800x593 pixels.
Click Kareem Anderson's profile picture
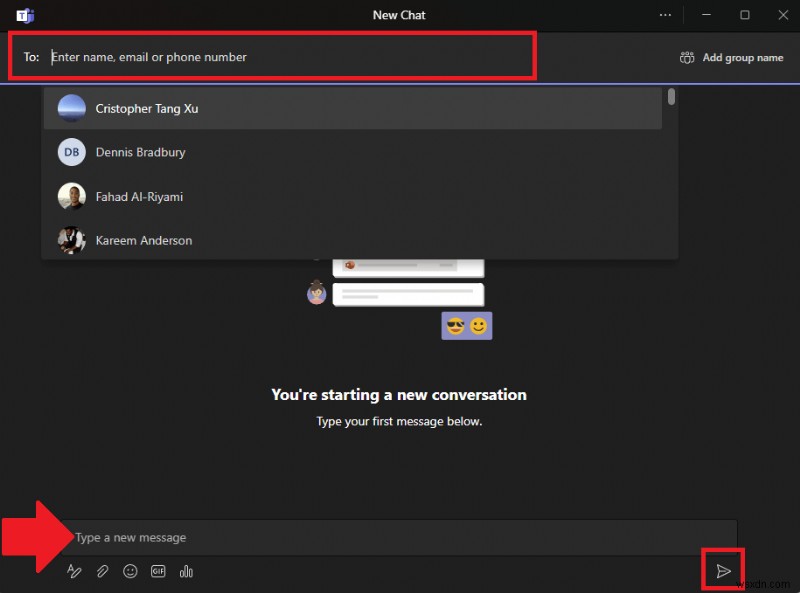71,240
